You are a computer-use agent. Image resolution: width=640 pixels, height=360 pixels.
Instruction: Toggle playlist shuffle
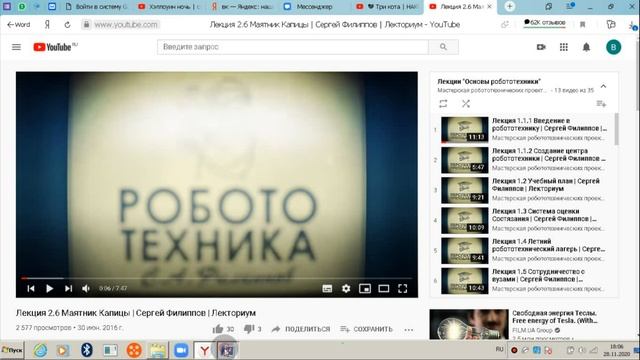(x=466, y=104)
